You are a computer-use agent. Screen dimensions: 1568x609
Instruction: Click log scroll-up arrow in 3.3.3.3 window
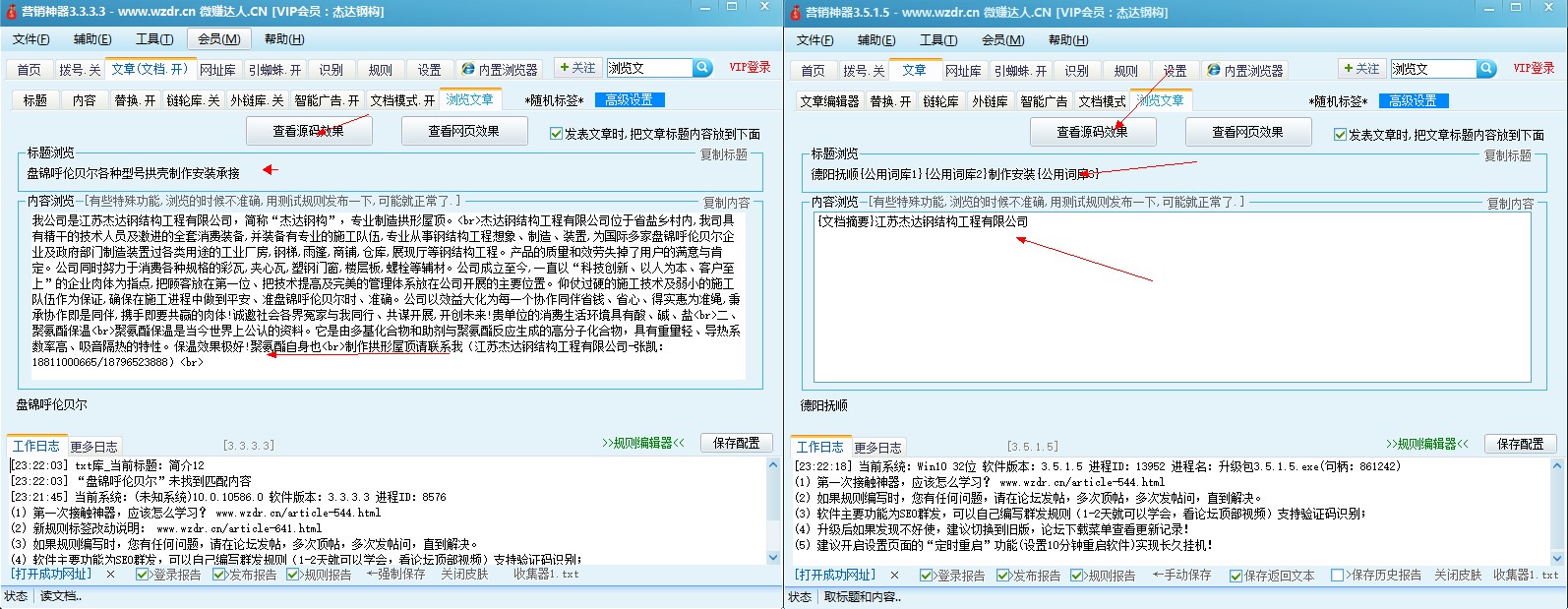coord(773,465)
